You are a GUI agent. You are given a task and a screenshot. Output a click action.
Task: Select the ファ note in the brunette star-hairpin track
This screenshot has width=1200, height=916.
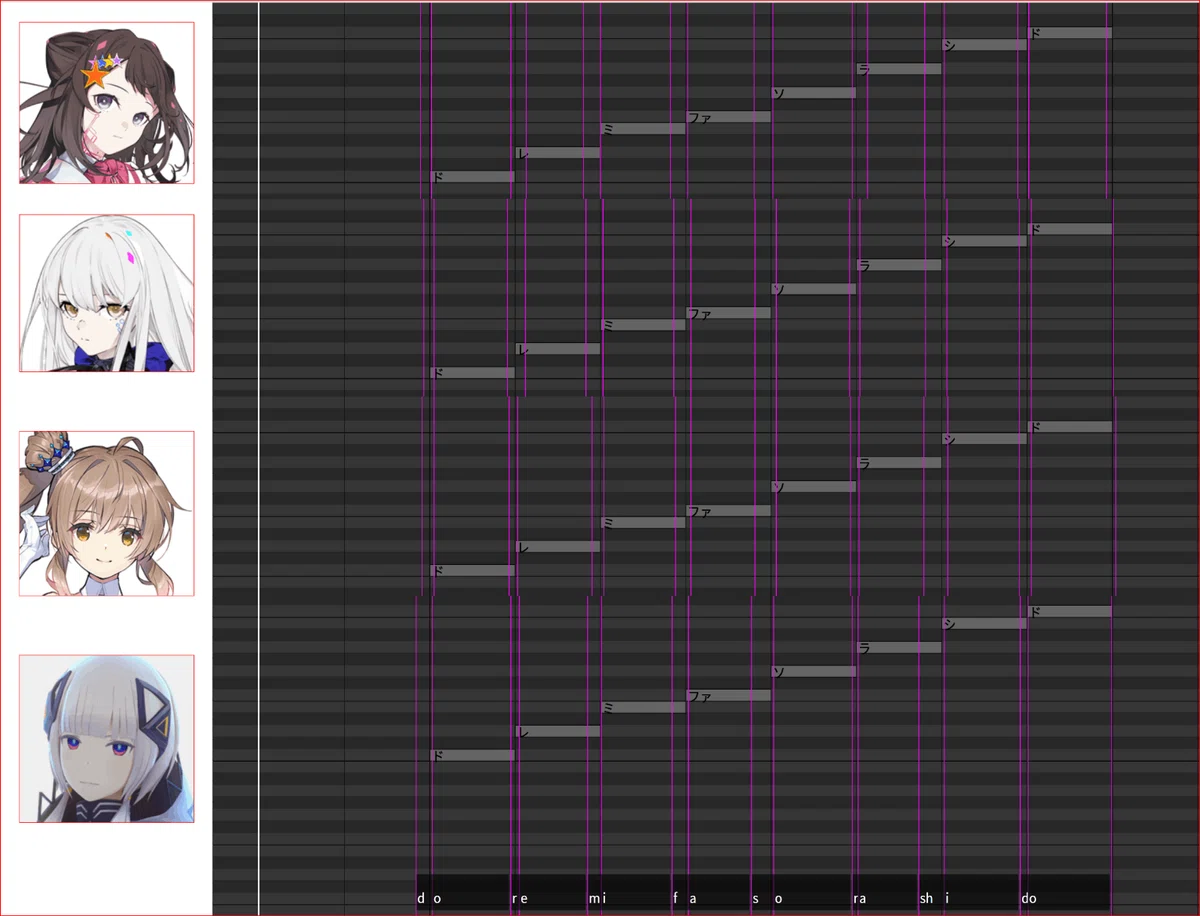click(728, 117)
